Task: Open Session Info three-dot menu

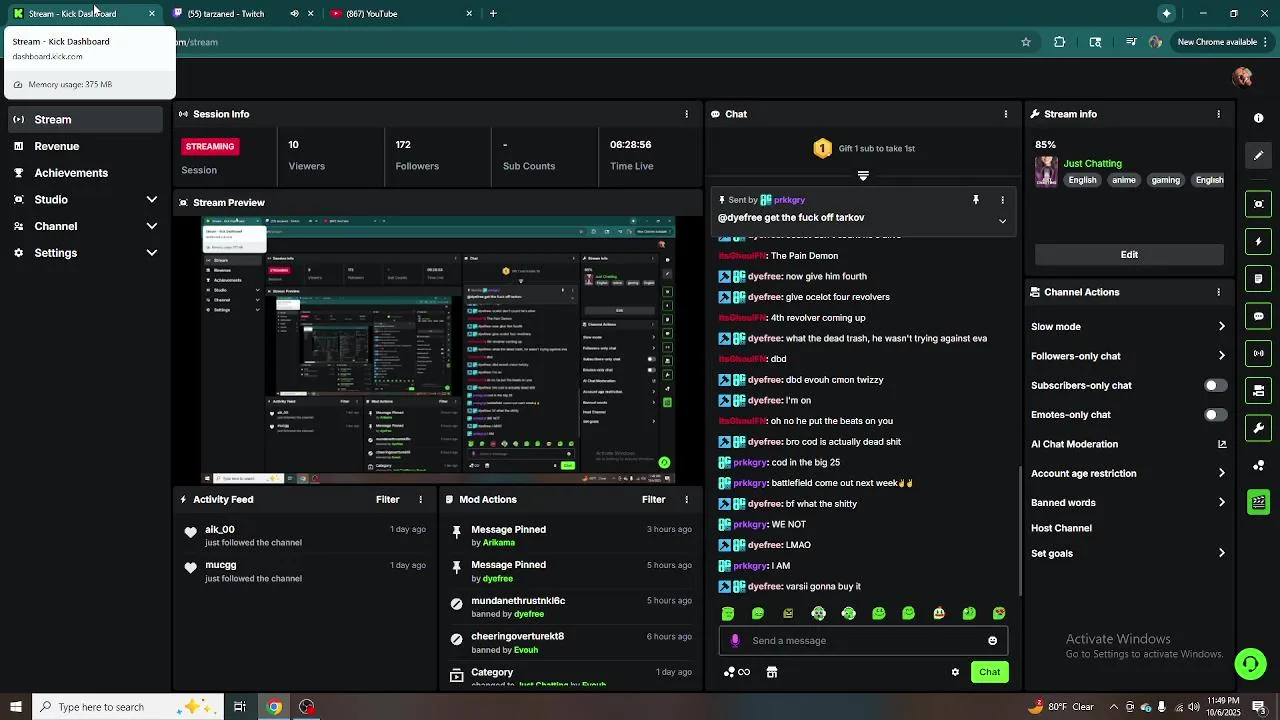Action: (686, 114)
